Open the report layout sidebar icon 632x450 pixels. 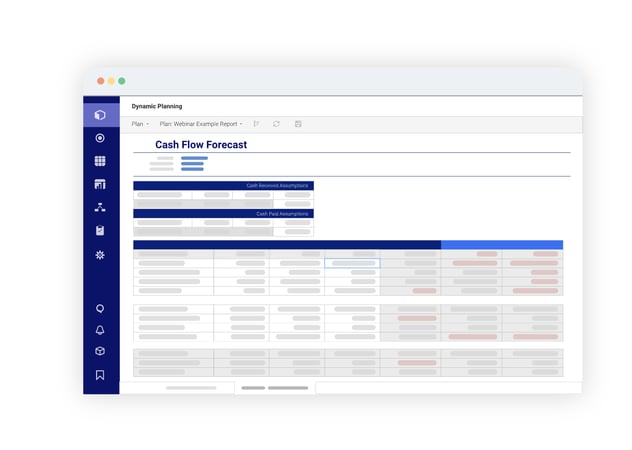[x=100, y=184]
